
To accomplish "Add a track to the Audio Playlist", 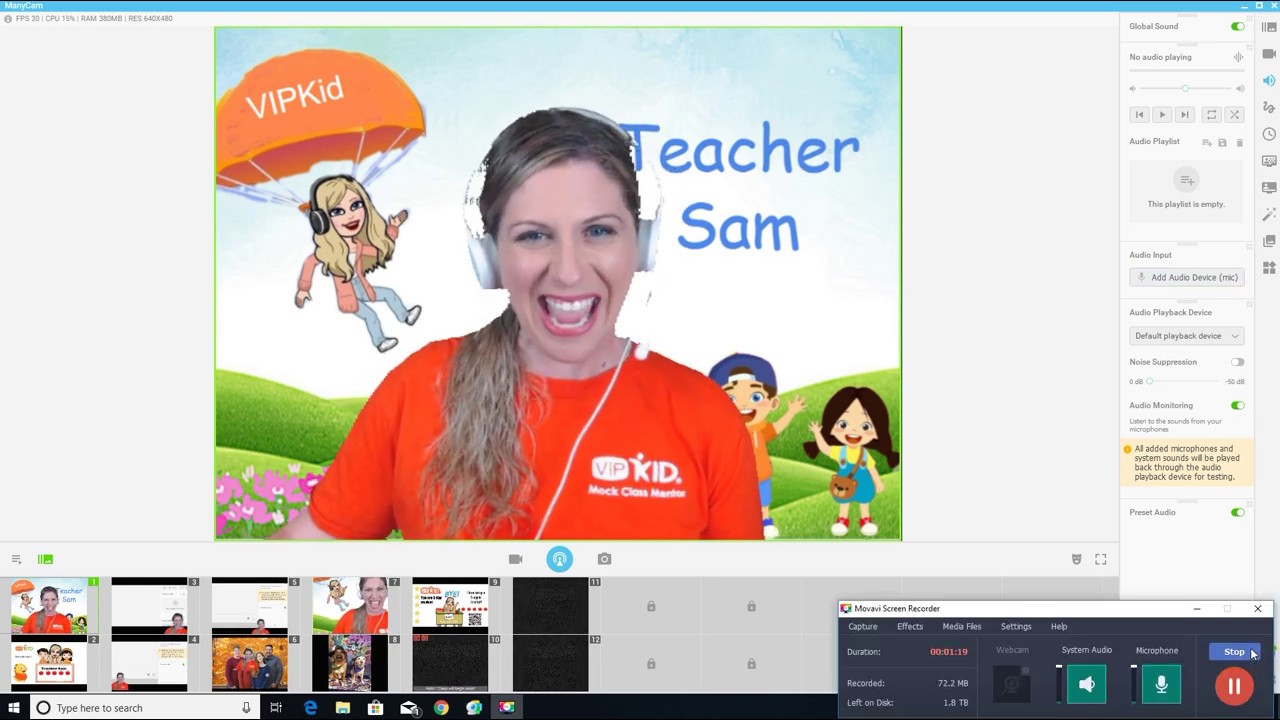I will (x=1207, y=142).
